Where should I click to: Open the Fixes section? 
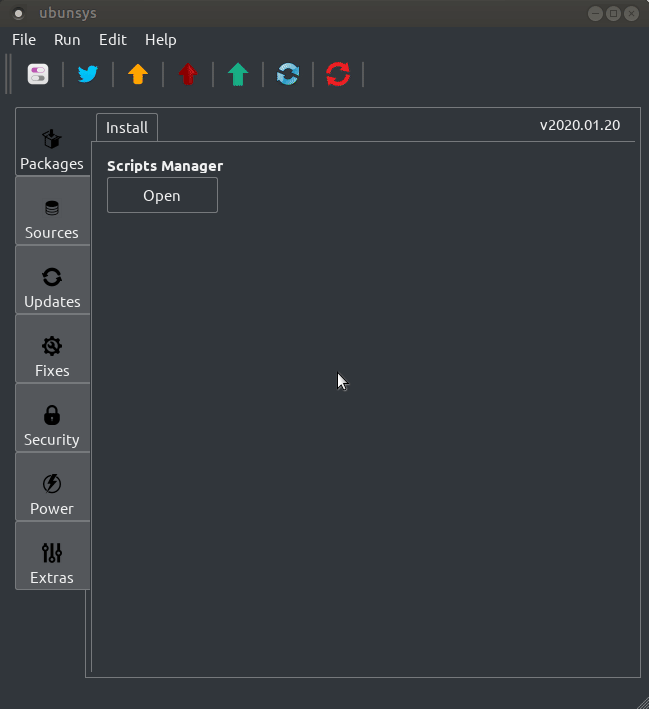pos(52,349)
